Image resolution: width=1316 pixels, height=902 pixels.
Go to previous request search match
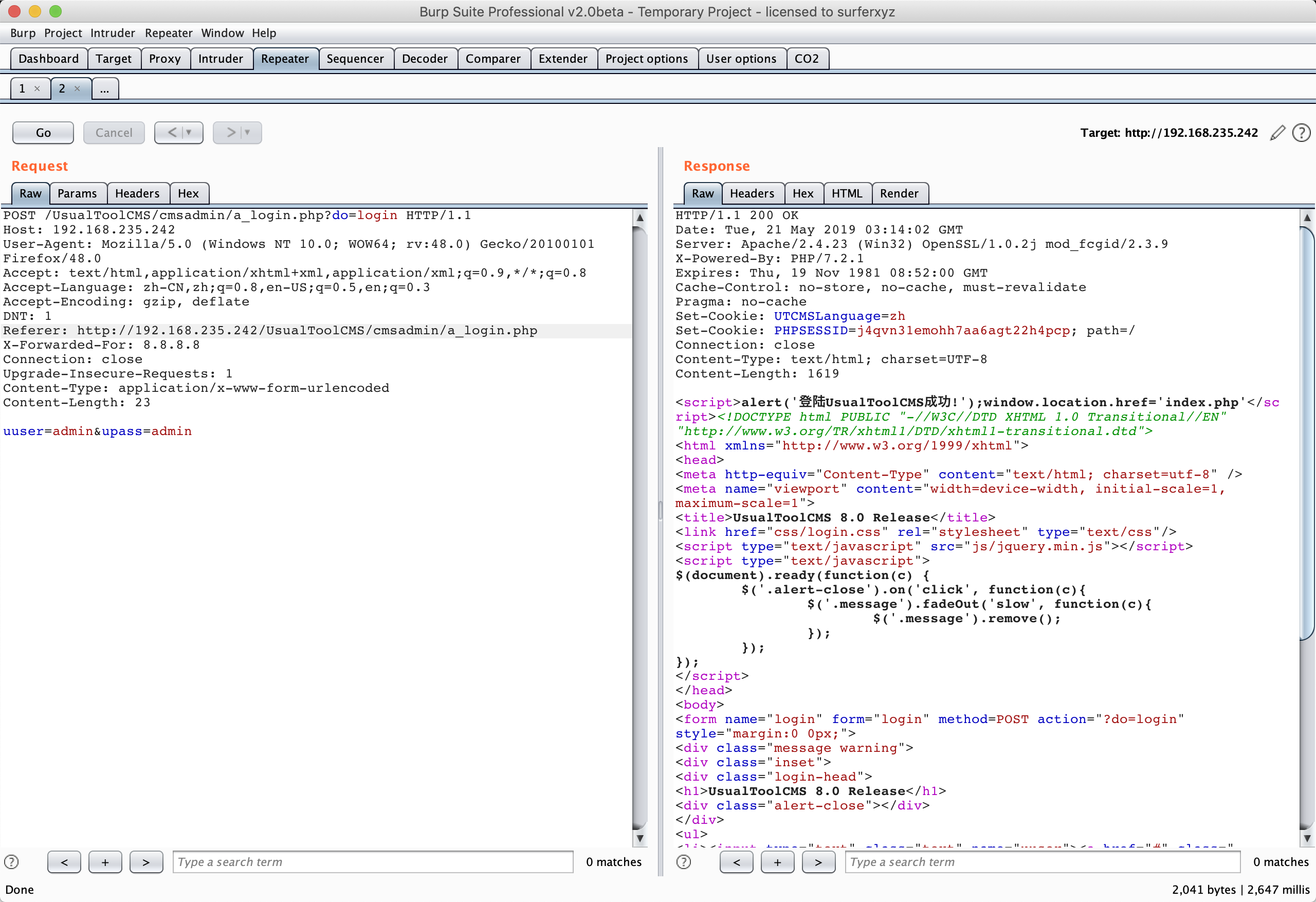[64, 862]
